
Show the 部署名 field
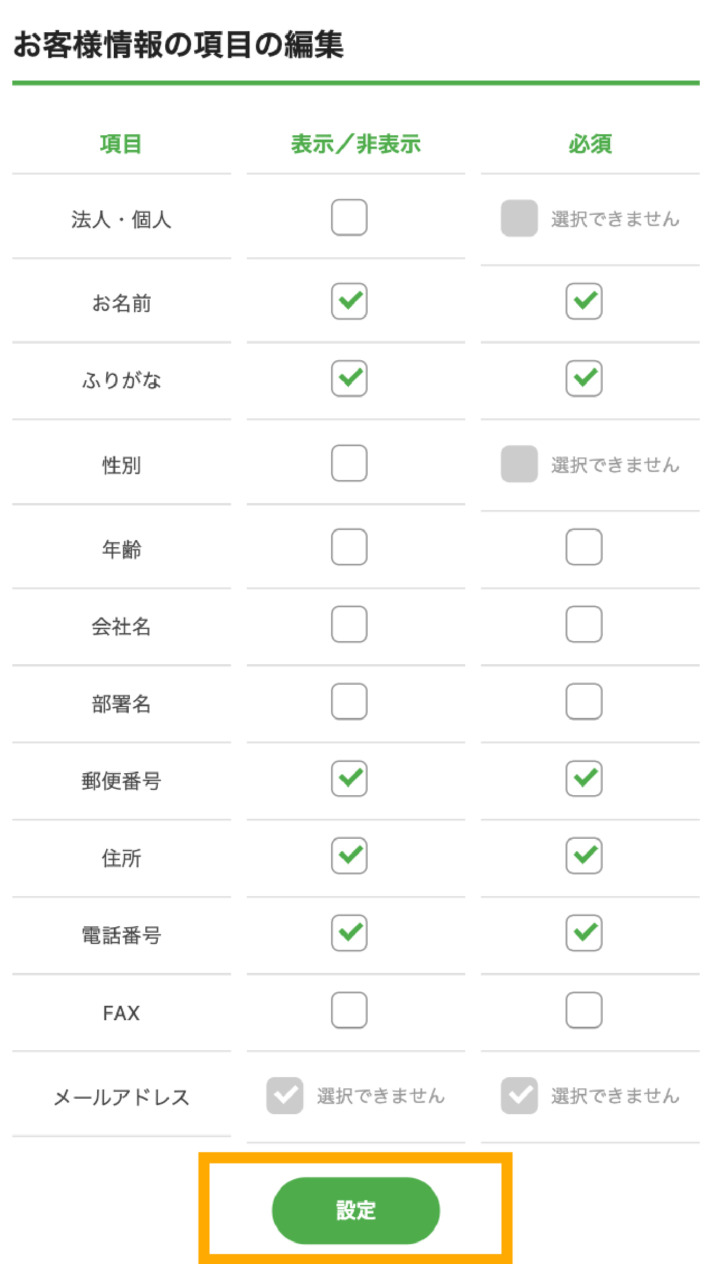point(349,701)
